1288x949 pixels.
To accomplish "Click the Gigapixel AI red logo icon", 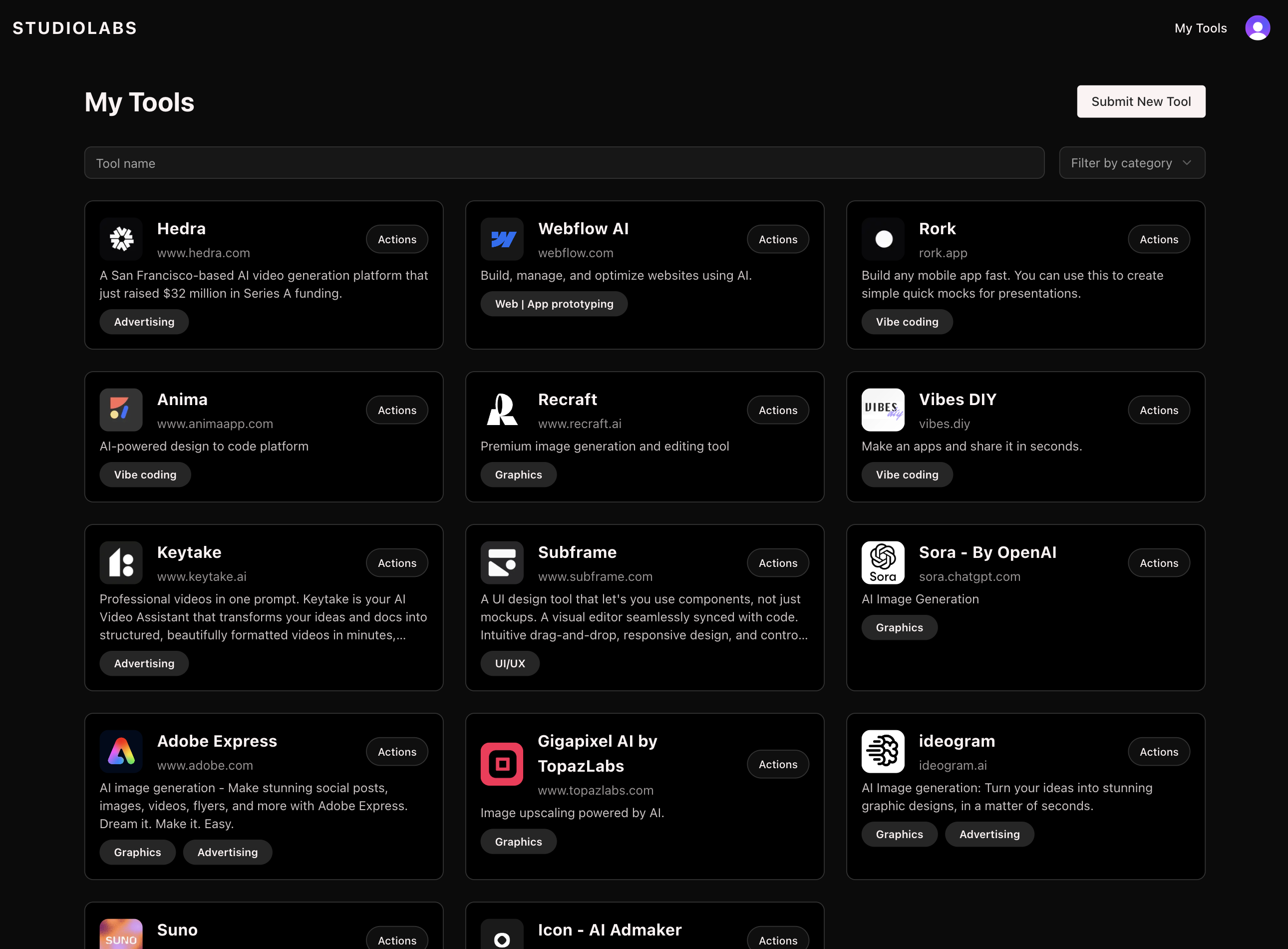I will [502, 764].
